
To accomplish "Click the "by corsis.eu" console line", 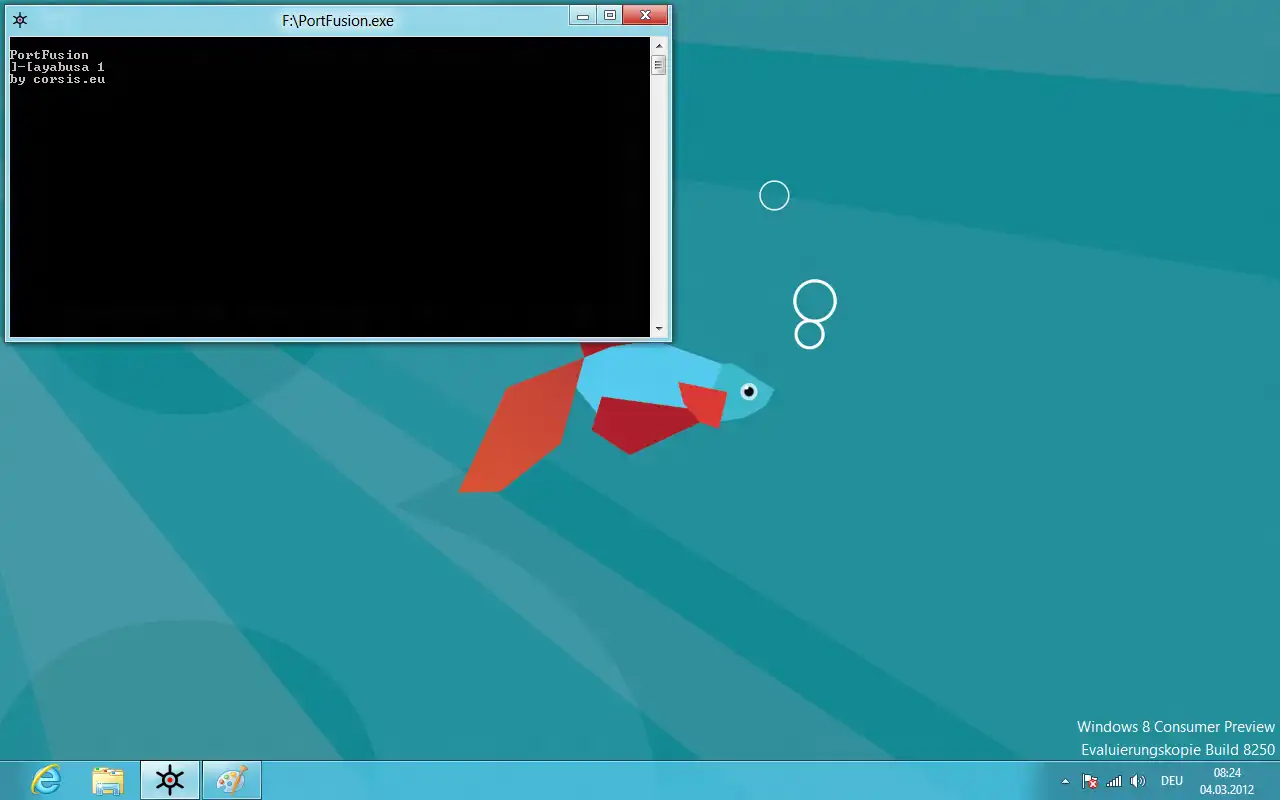I will click(57, 79).
